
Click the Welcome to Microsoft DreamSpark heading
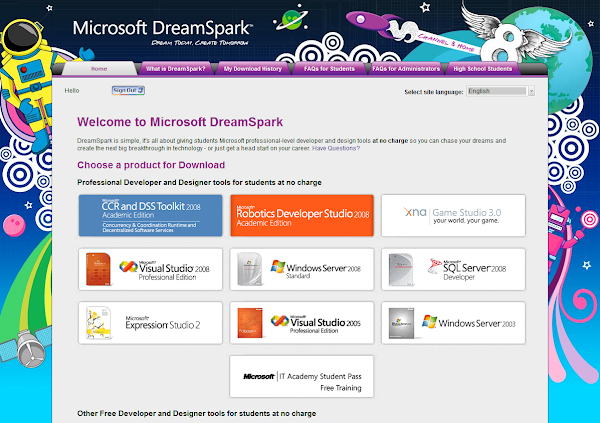180,122
